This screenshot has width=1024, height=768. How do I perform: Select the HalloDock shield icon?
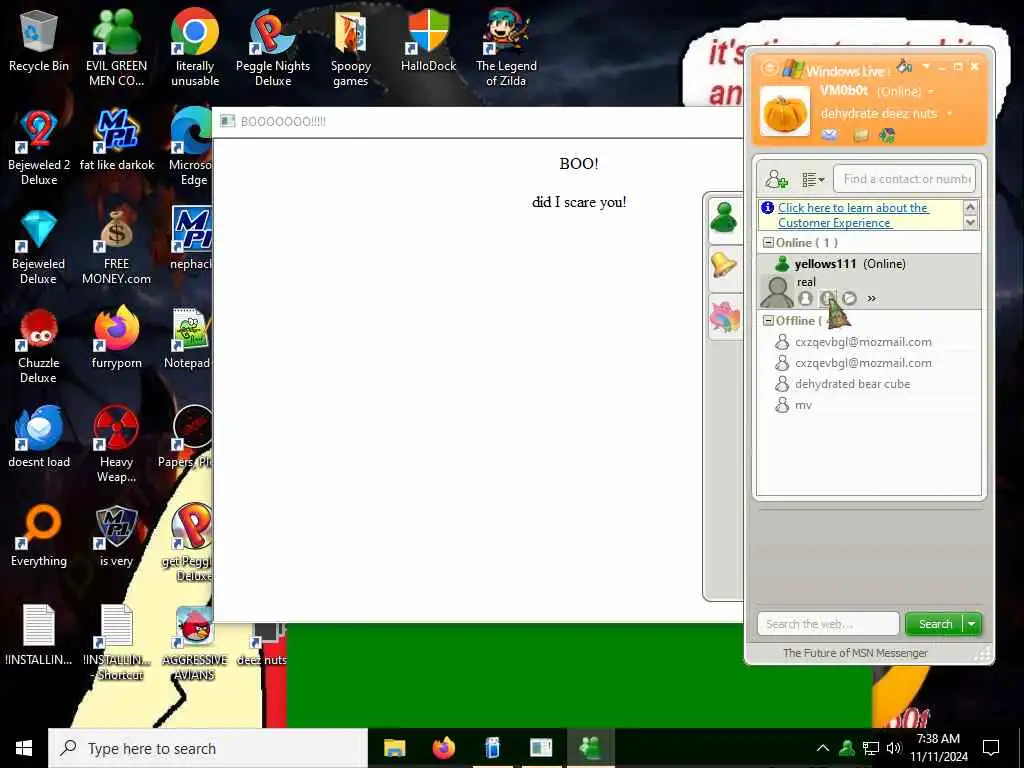(428, 40)
